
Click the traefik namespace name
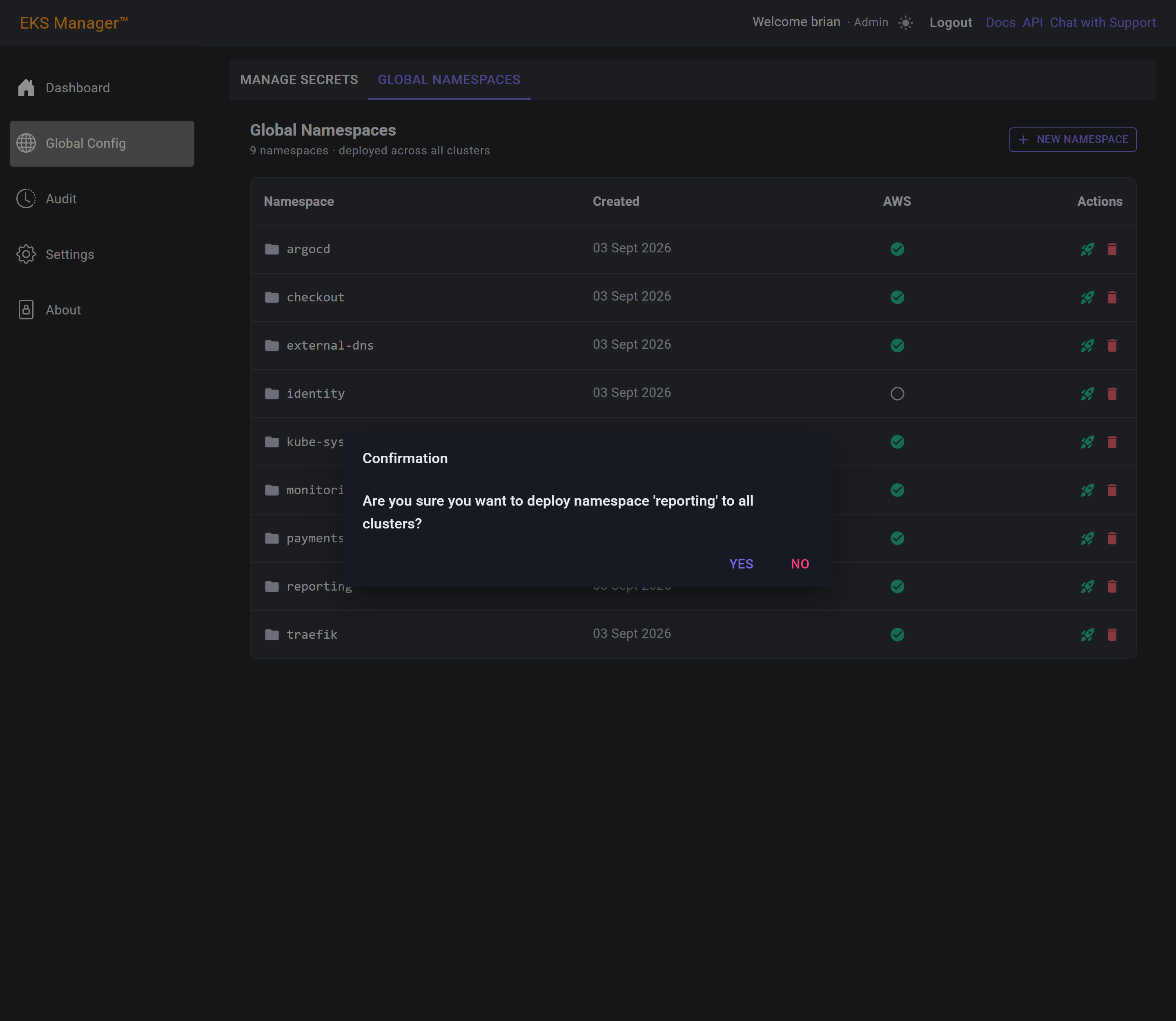312,635
